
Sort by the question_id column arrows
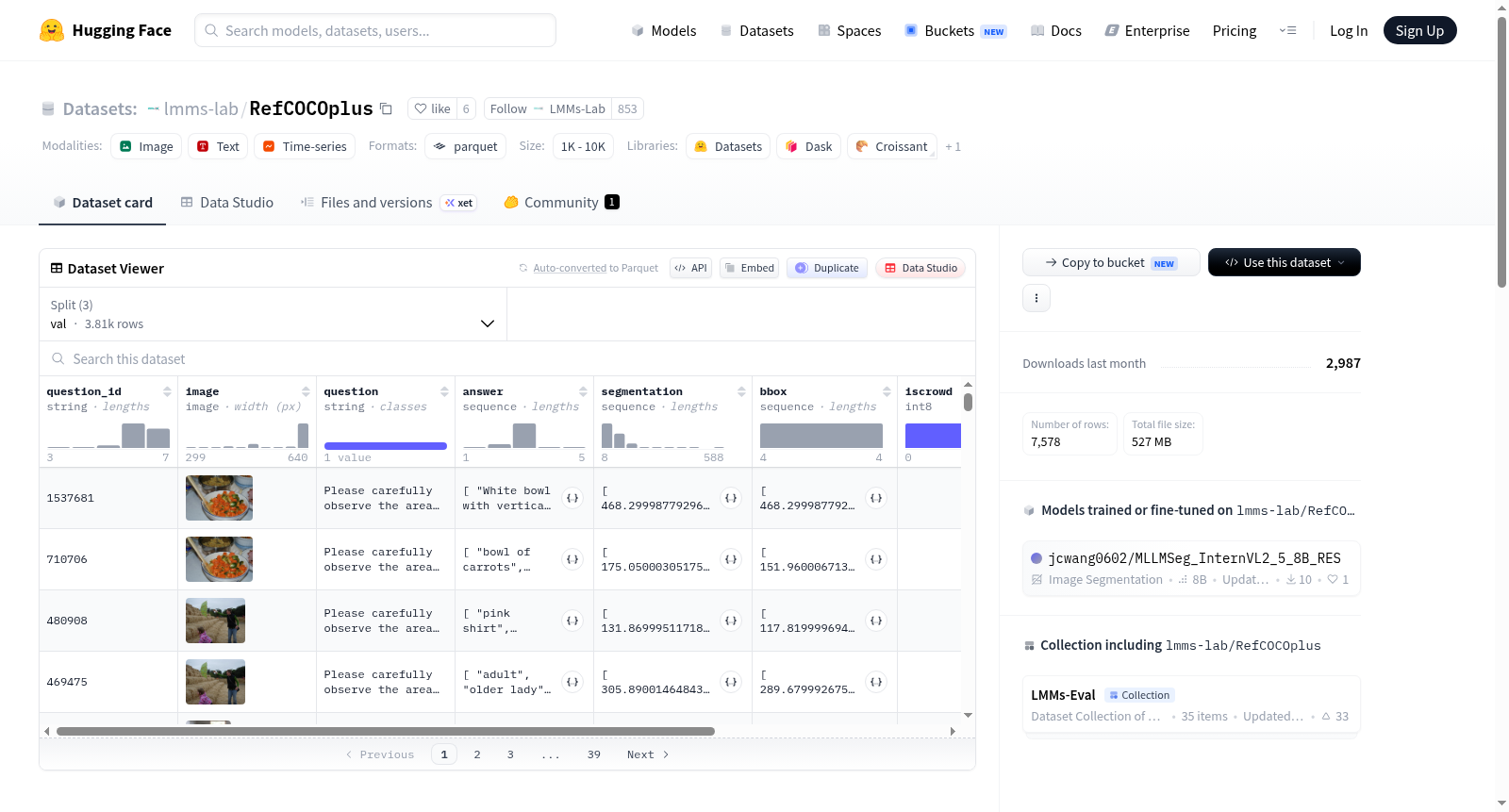(167, 391)
